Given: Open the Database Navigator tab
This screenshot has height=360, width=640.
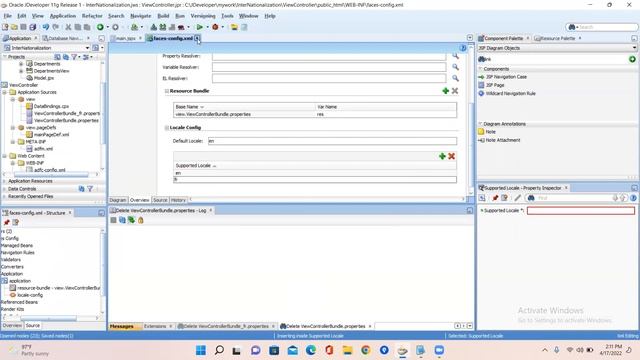Looking at the screenshot, I should (65, 38).
